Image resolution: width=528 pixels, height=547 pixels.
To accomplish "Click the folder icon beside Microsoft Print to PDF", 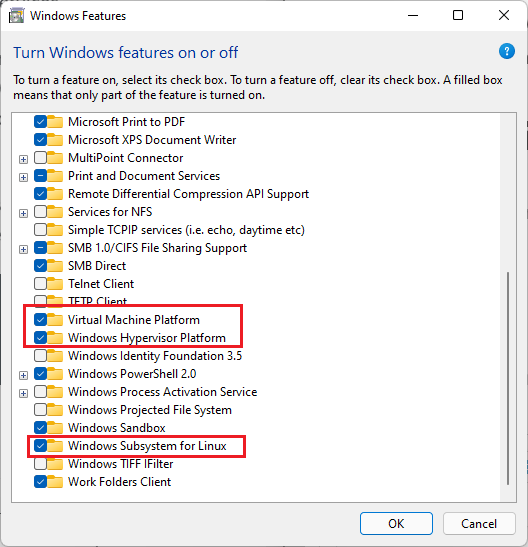I will click(55, 121).
